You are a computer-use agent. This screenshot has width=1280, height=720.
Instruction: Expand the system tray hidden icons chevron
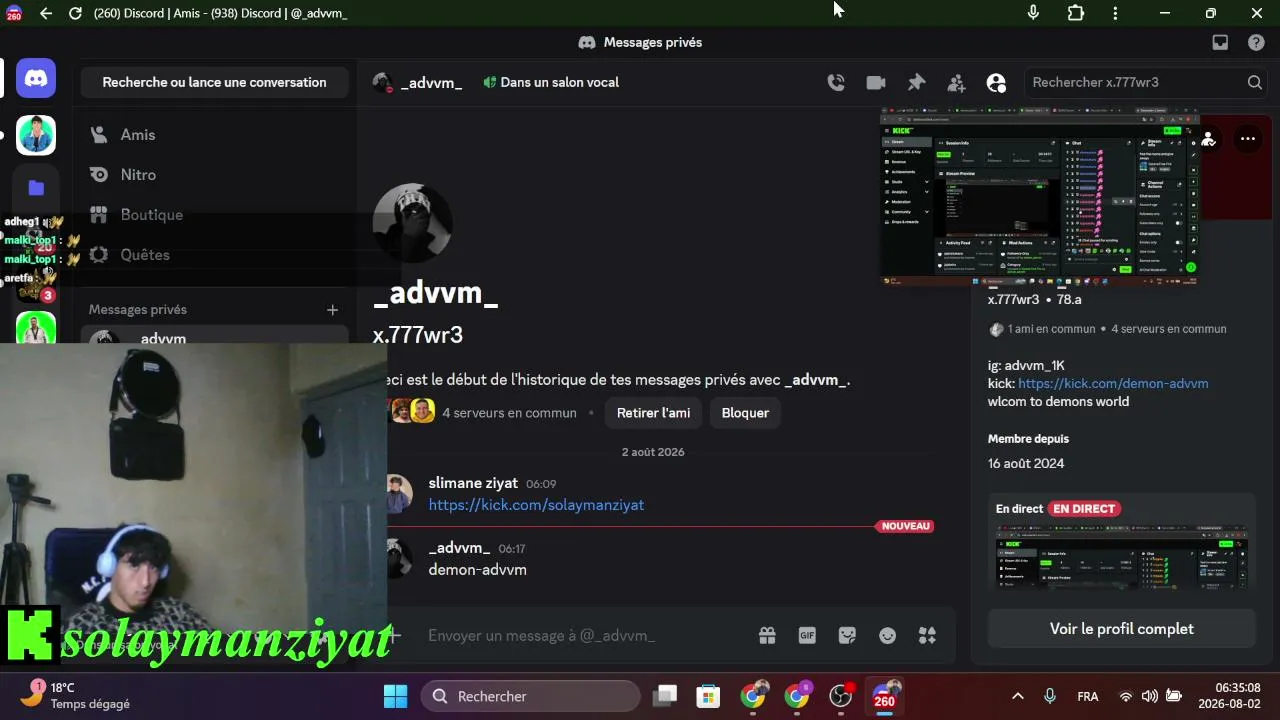tap(1018, 696)
